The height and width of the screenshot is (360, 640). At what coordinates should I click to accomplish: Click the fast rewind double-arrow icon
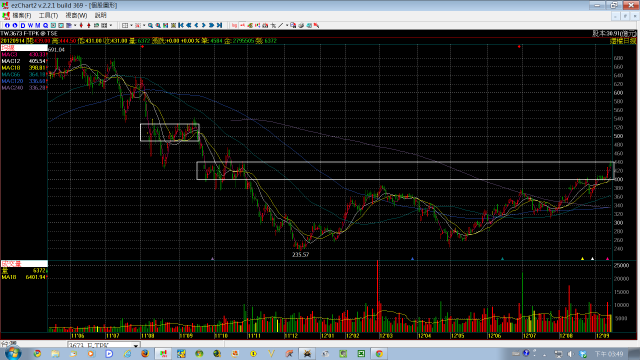(x=189, y=25)
